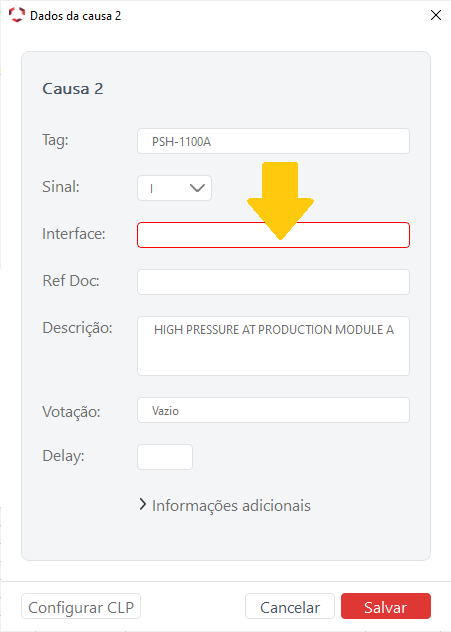The height and width of the screenshot is (632, 451).
Task: Expand Informações adicionais section
Action: pos(225,505)
